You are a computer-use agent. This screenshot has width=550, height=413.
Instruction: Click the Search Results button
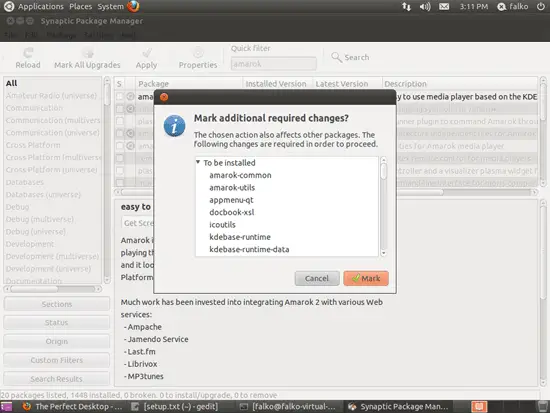(56, 379)
